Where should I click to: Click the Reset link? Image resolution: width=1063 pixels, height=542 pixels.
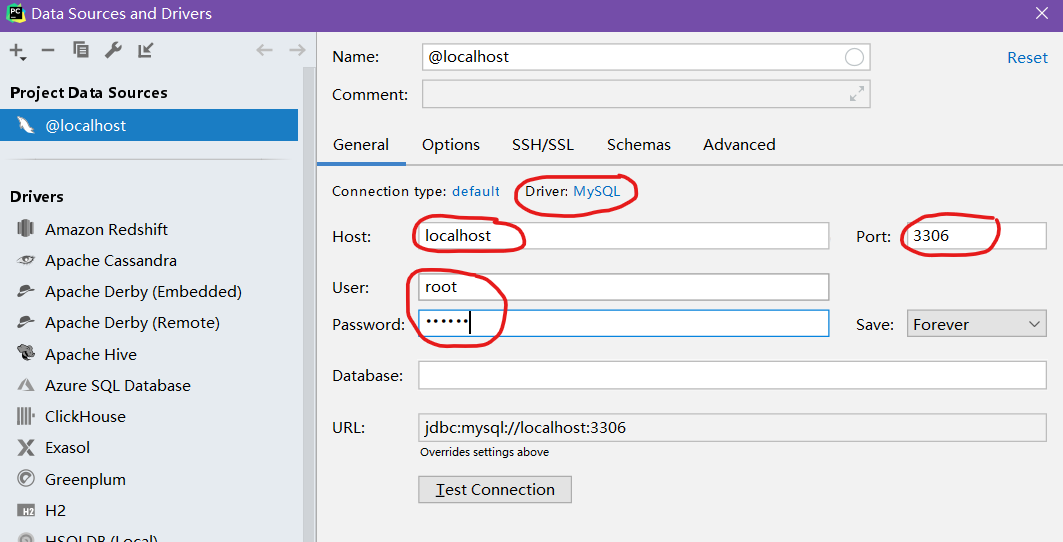pos(1027,58)
